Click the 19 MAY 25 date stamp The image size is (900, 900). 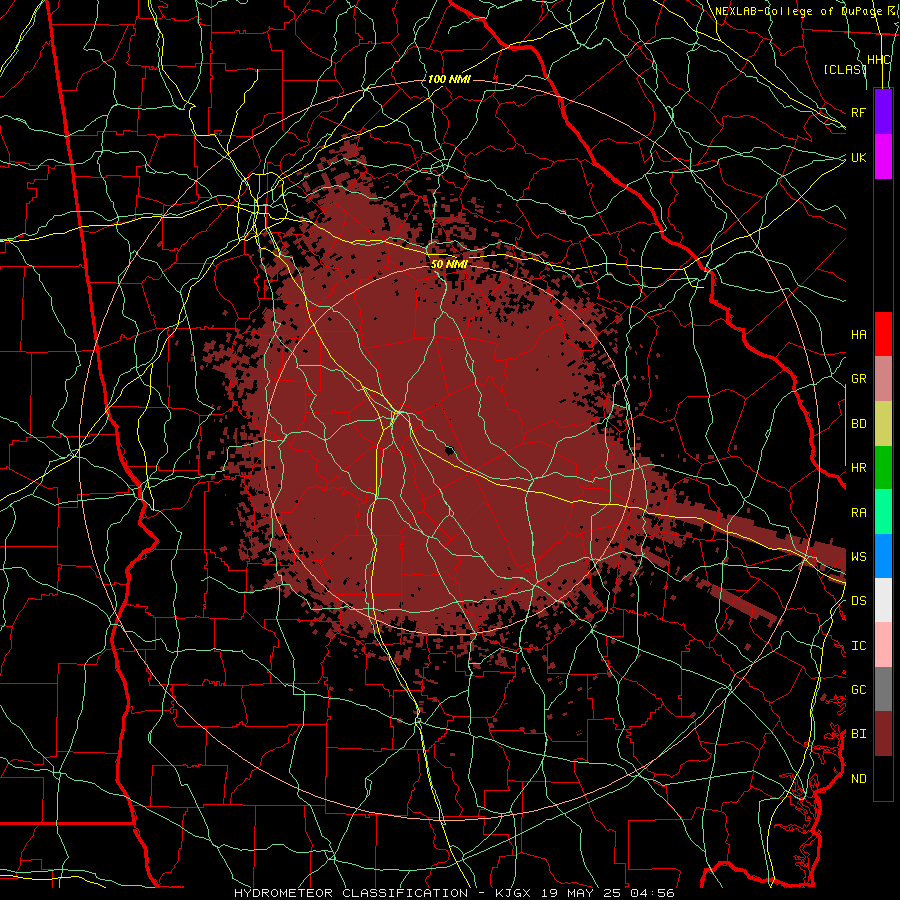582,893
